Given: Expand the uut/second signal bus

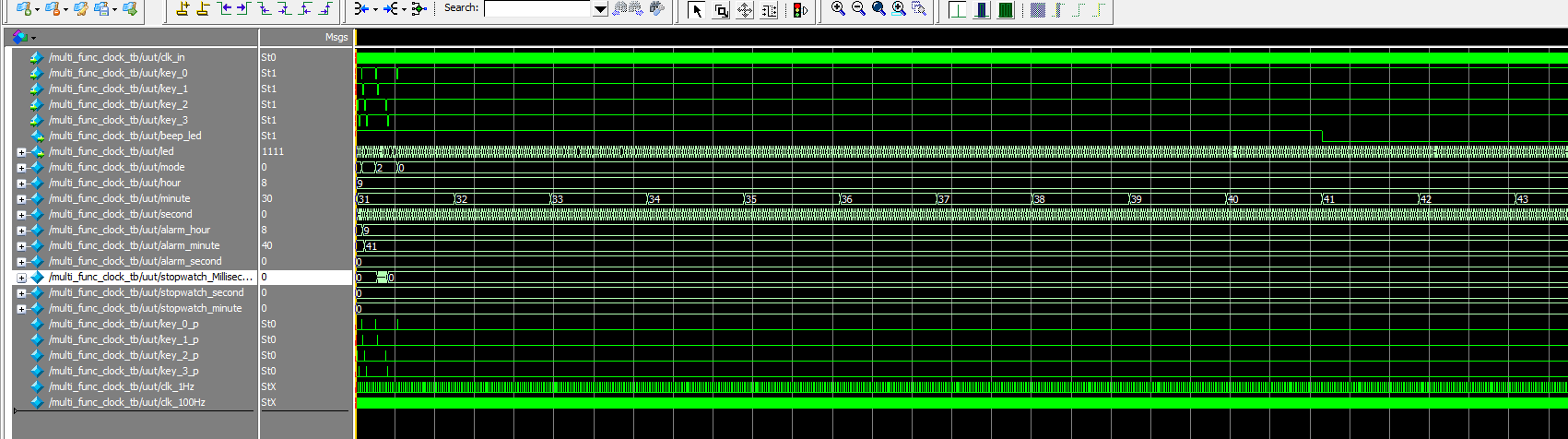Looking at the screenshot, I should click(21, 214).
